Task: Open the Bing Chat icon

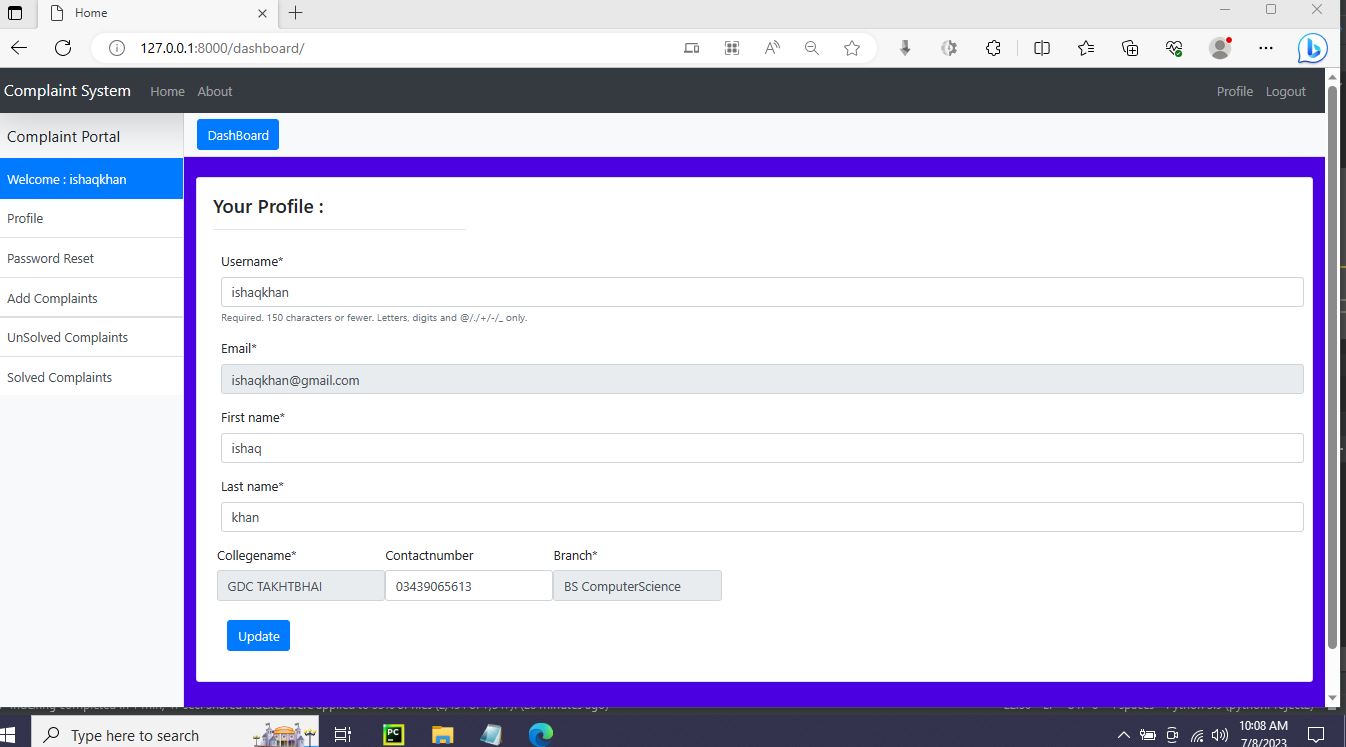Action: pos(1311,47)
